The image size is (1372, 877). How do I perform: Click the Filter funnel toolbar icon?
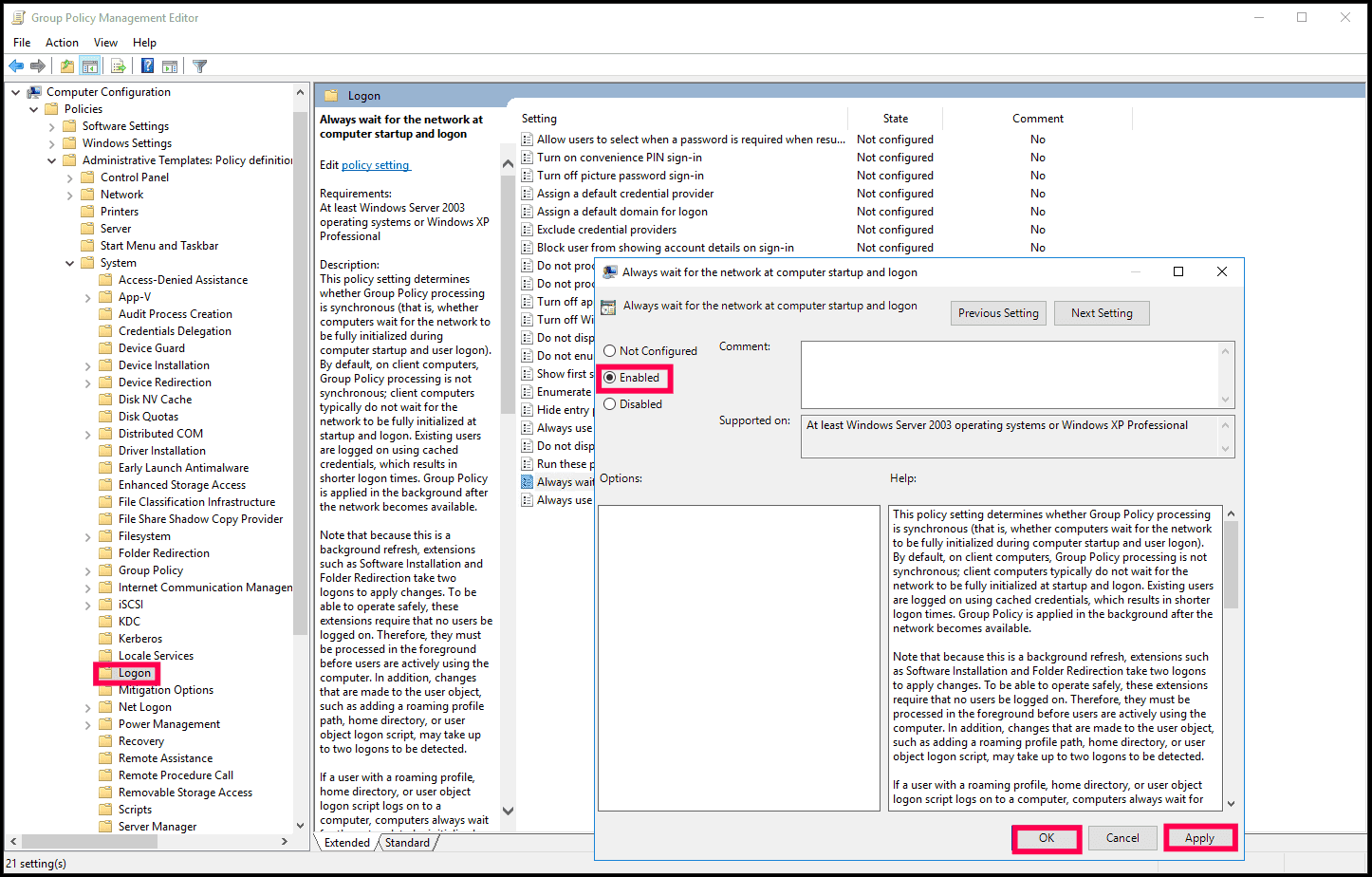tap(199, 66)
